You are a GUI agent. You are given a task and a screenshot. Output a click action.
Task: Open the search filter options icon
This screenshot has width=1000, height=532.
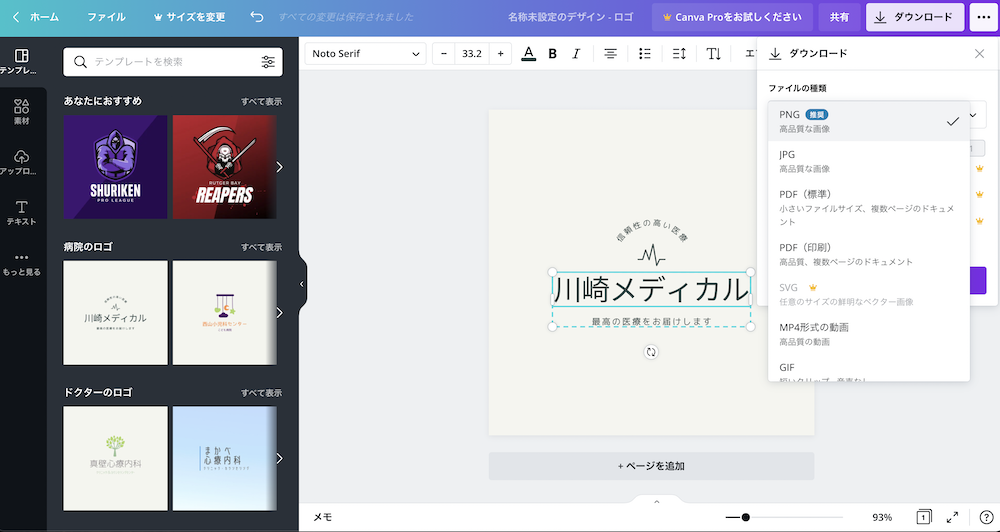268,62
